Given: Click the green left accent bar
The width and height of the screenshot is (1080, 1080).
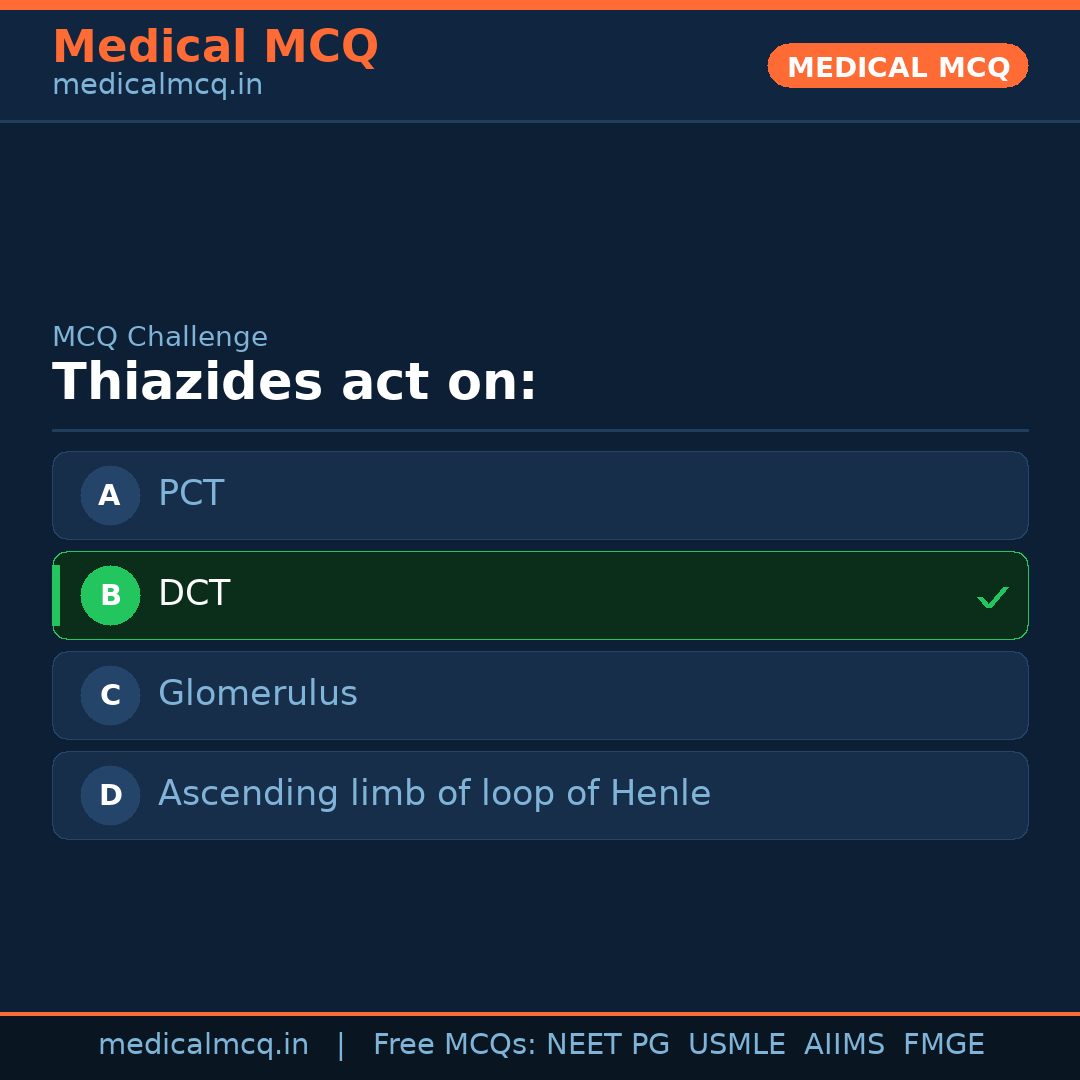Looking at the screenshot, I should pos(55,595).
